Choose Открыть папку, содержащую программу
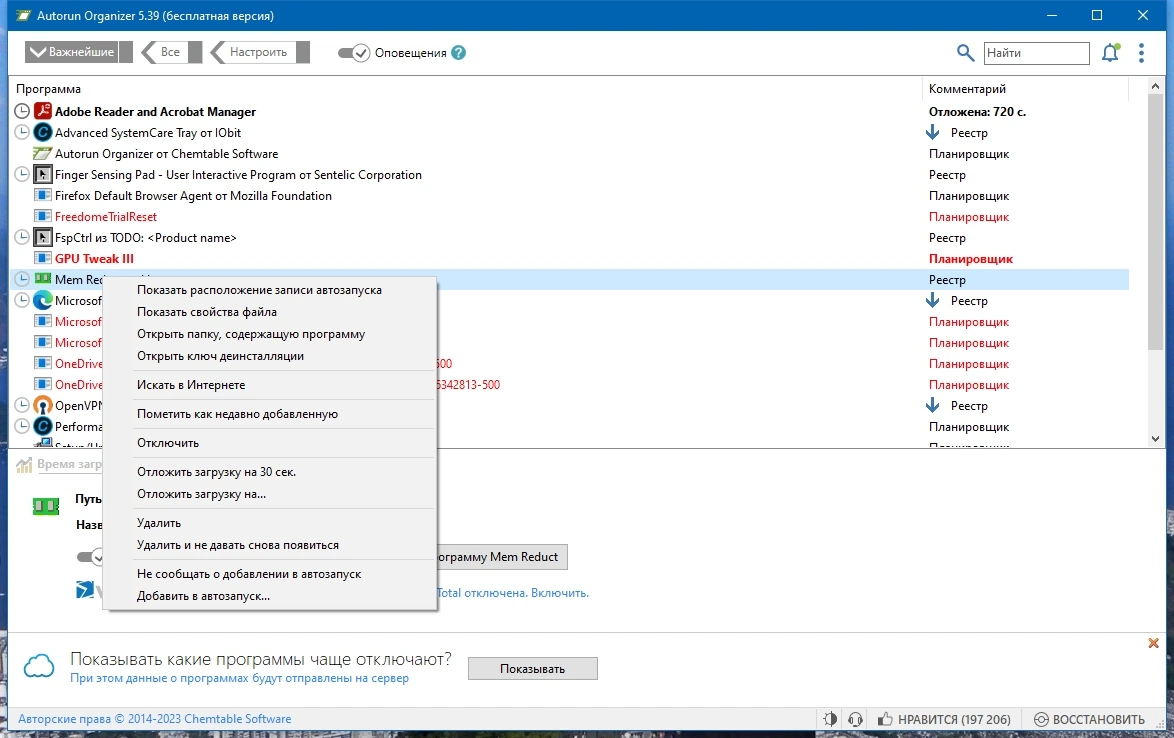Screen dimensions: 1174x738 [251, 334]
